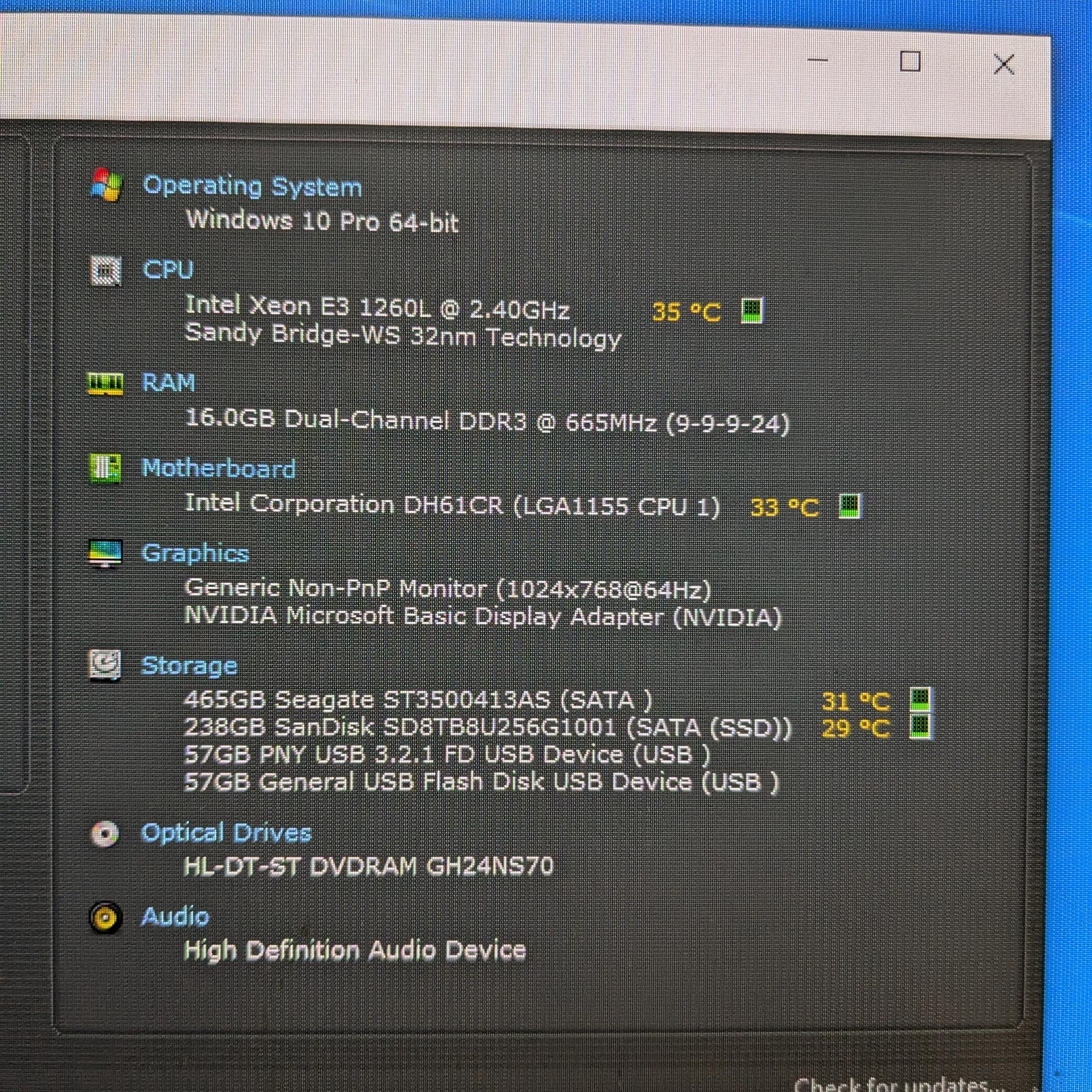Click the Operating System Windows flag icon
The height and width of the screenshot is (1092, 1092).
[106, 184]
